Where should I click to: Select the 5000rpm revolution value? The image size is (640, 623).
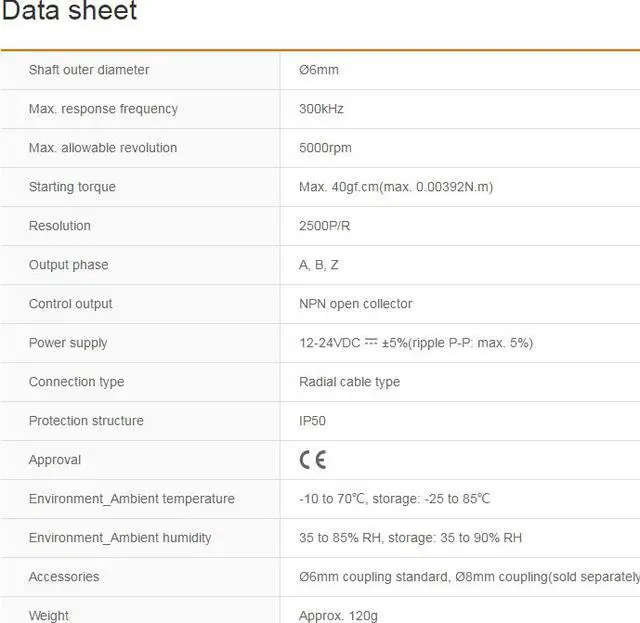point(325,148)
